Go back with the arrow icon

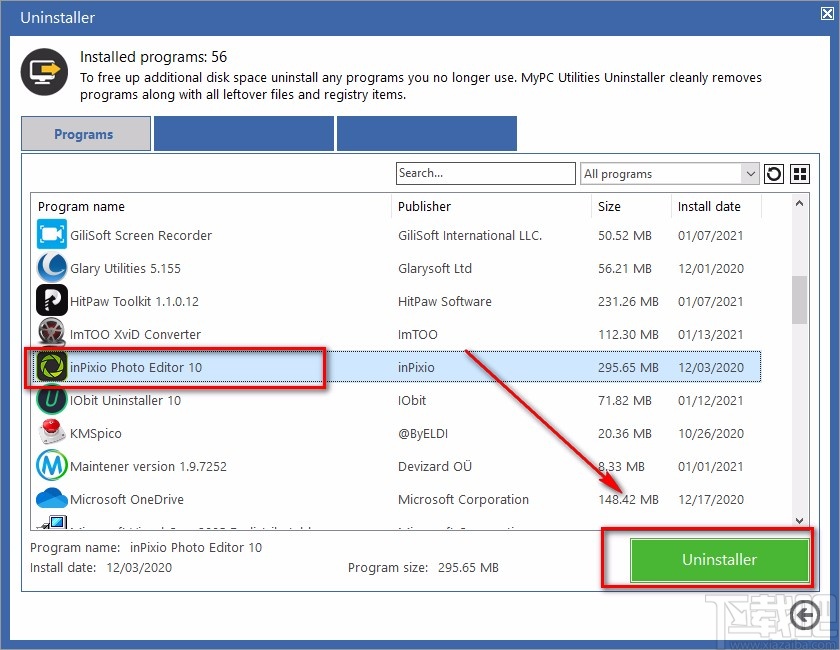pyautogui.click(x=805, y=616)
